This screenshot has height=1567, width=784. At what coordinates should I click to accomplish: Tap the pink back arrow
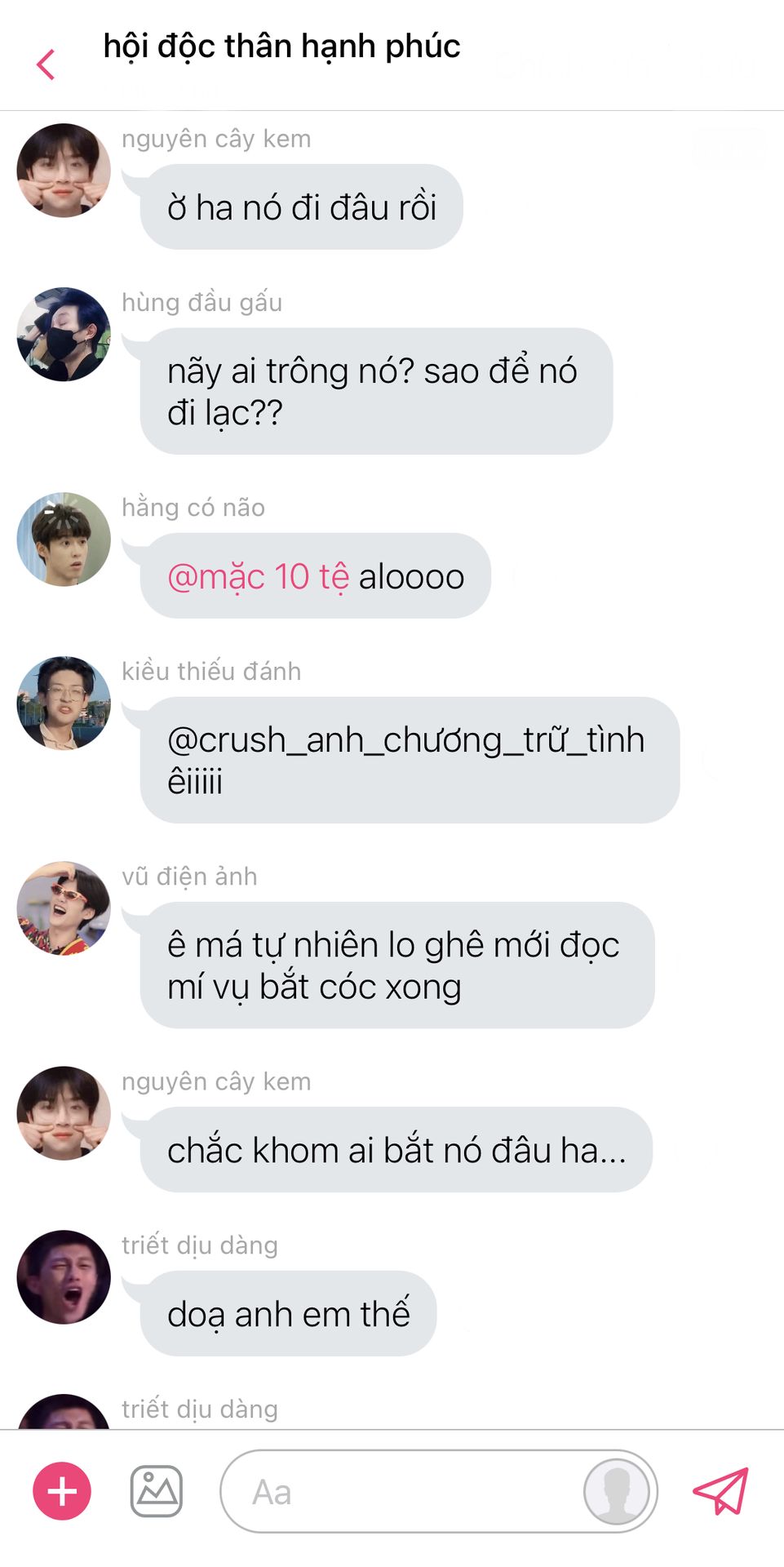click(46, 64)
